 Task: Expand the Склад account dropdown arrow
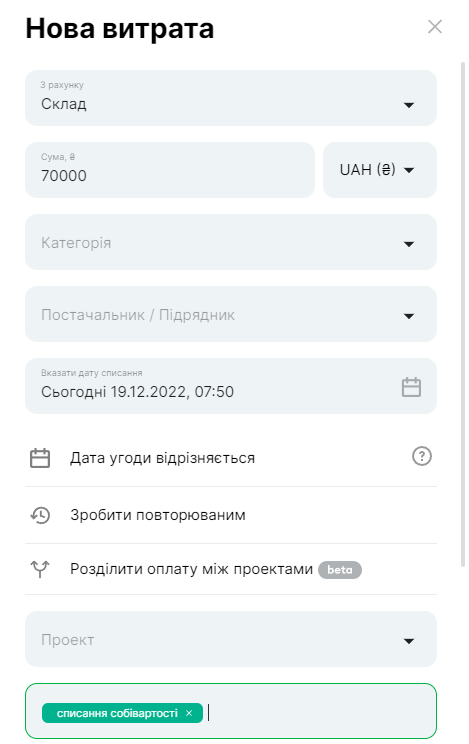pyautogui.click(x=409, y=105)
